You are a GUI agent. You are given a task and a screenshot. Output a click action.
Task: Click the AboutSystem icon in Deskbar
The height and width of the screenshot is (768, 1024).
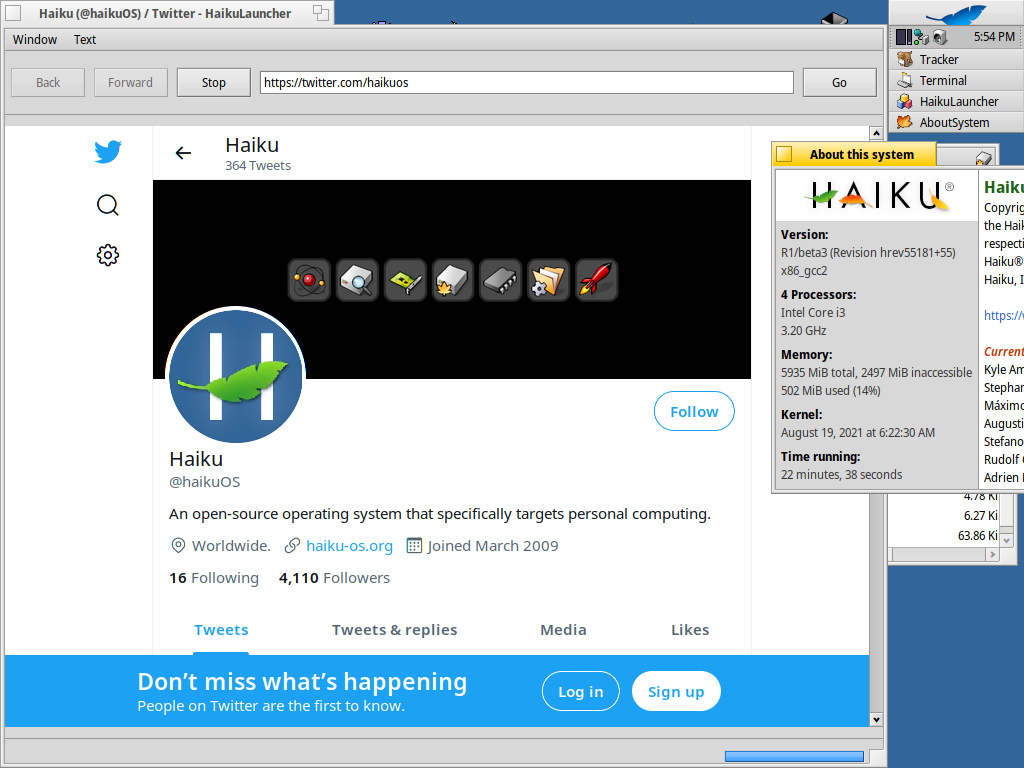904,122
